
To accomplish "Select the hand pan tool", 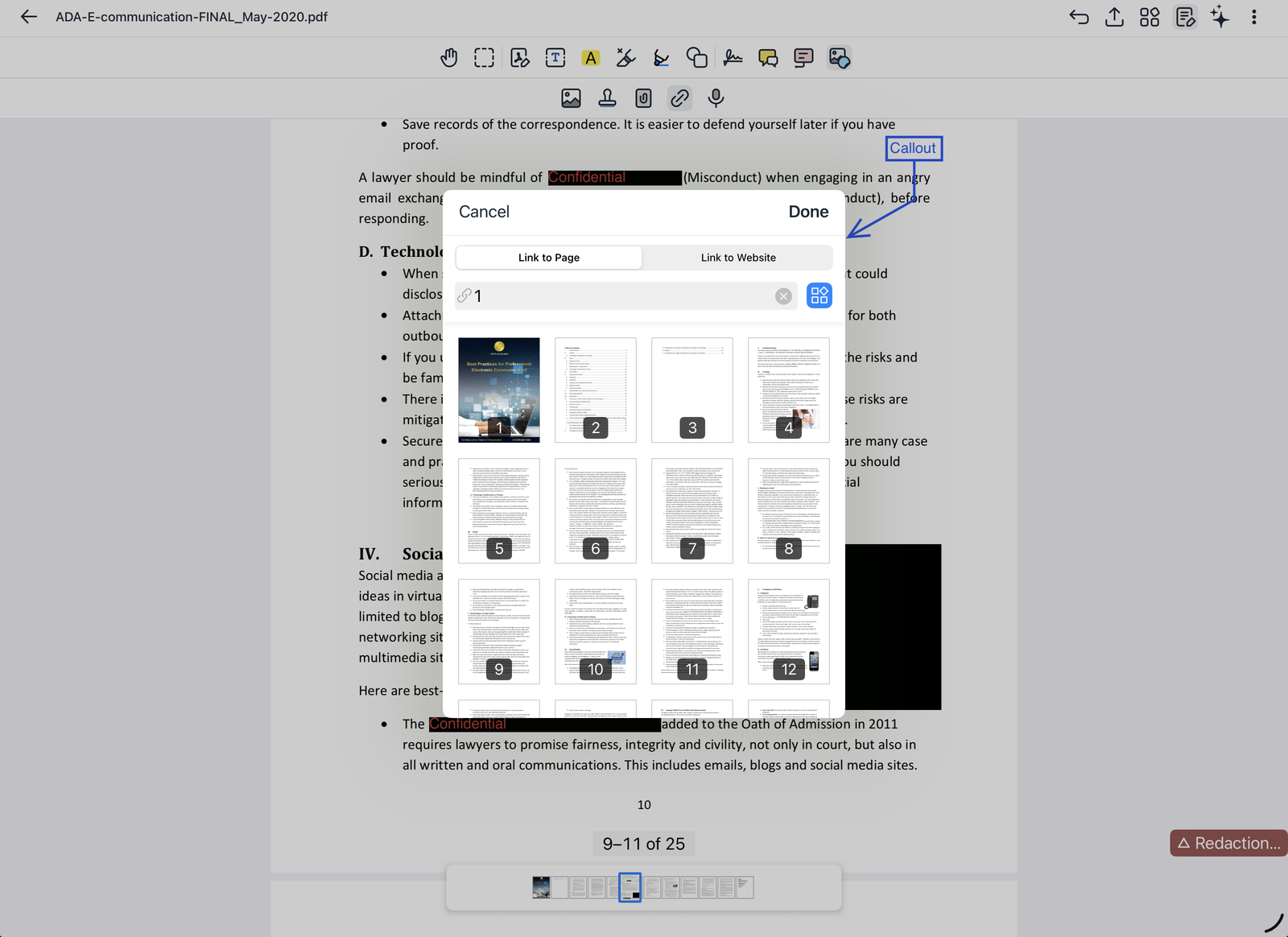I will pyautogui.click(x=449, y=58).
